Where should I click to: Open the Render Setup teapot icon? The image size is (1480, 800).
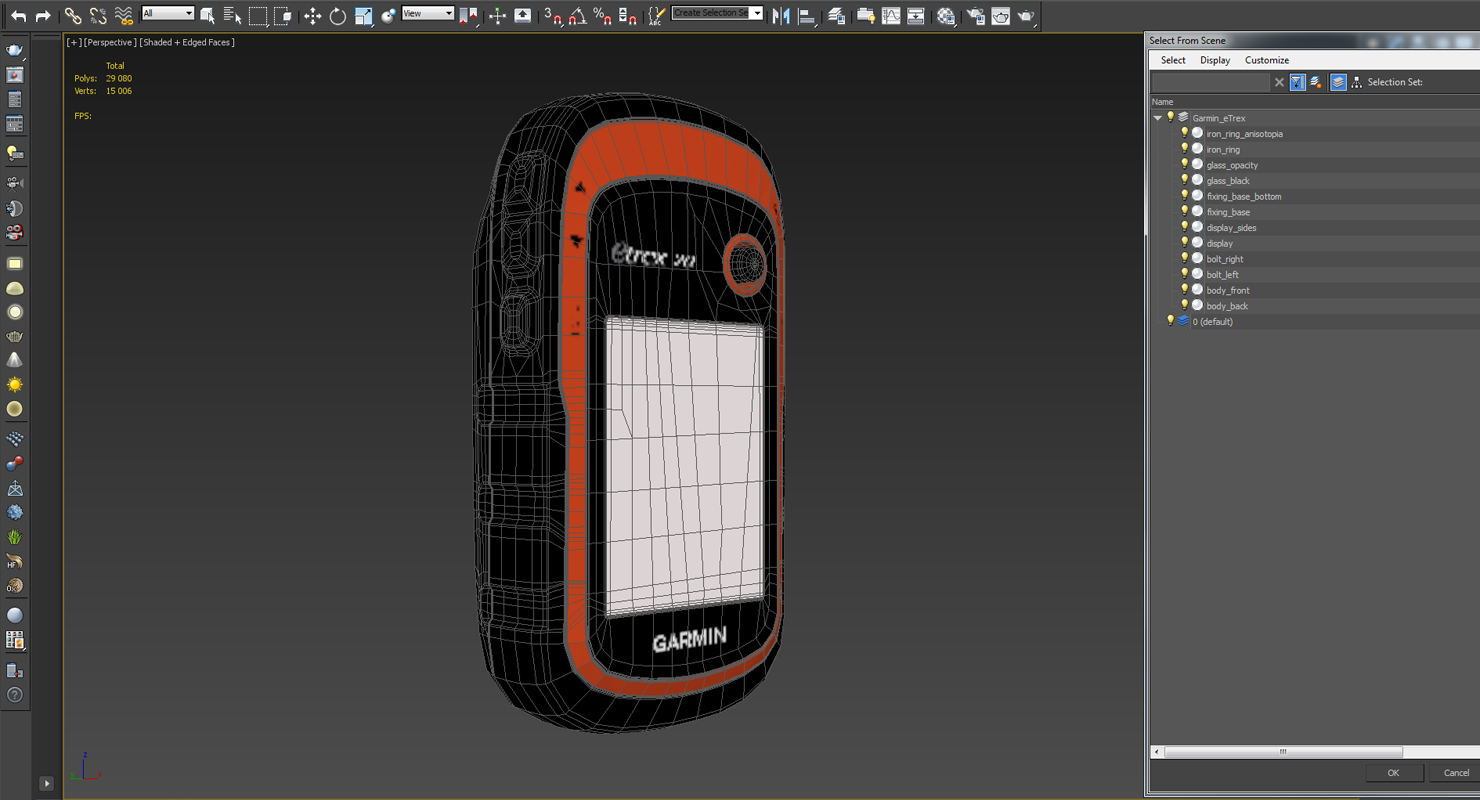975,16
